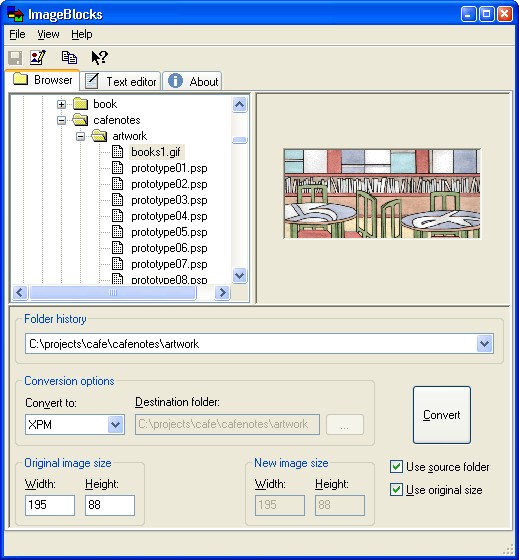Viewport: 519px width, 560px height.
Task: Open the View menu
Action: point(48,34)
